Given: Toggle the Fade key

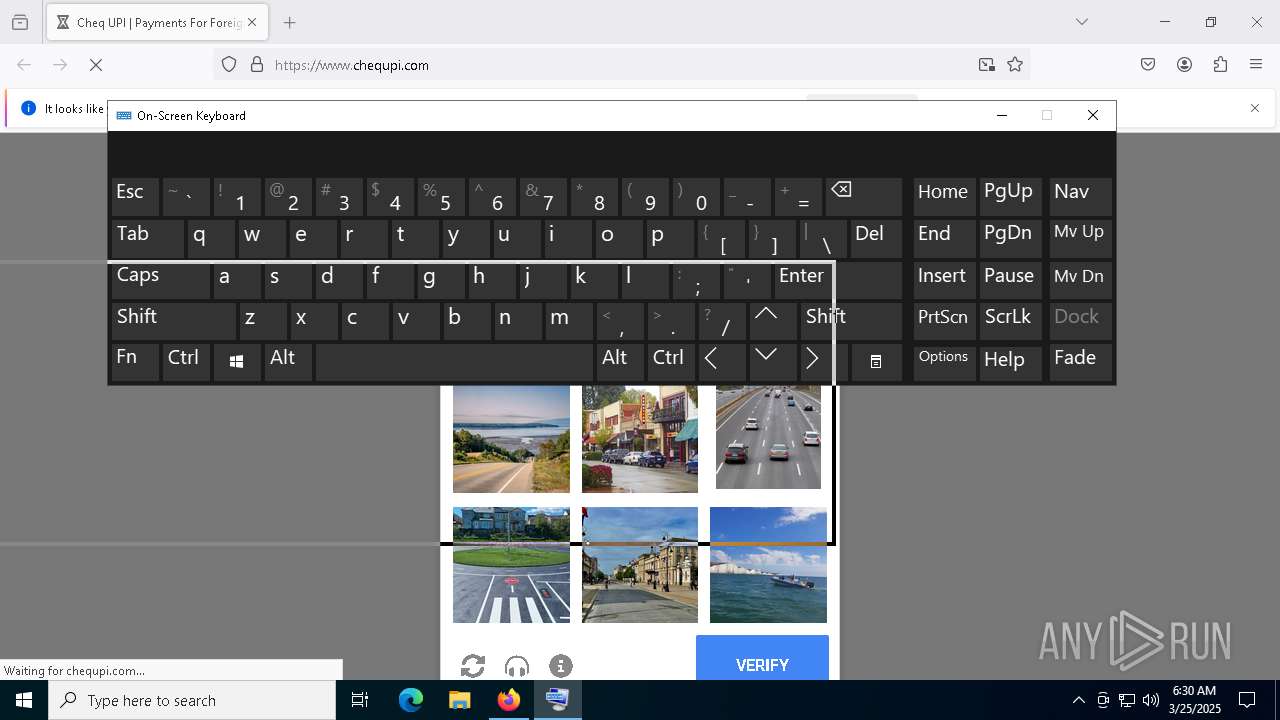Looking at the screenshot, I should [1080, 362].
